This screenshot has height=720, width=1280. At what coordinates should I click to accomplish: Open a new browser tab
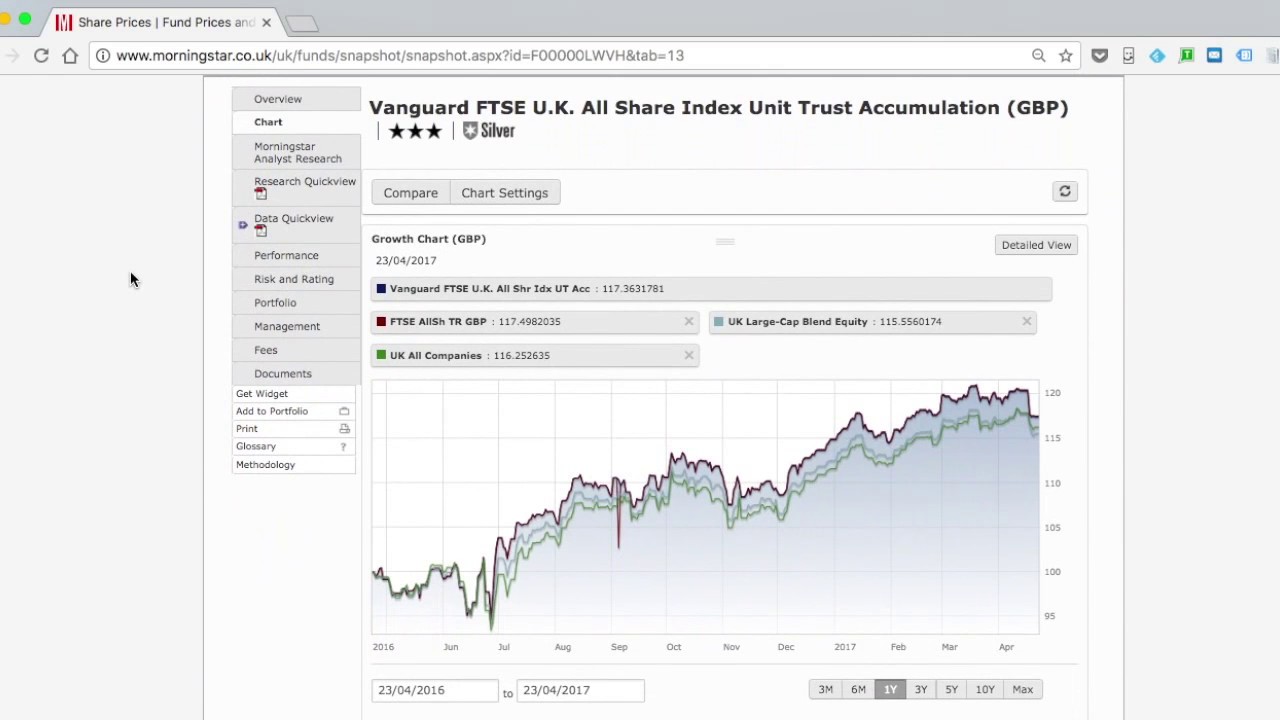301,23
